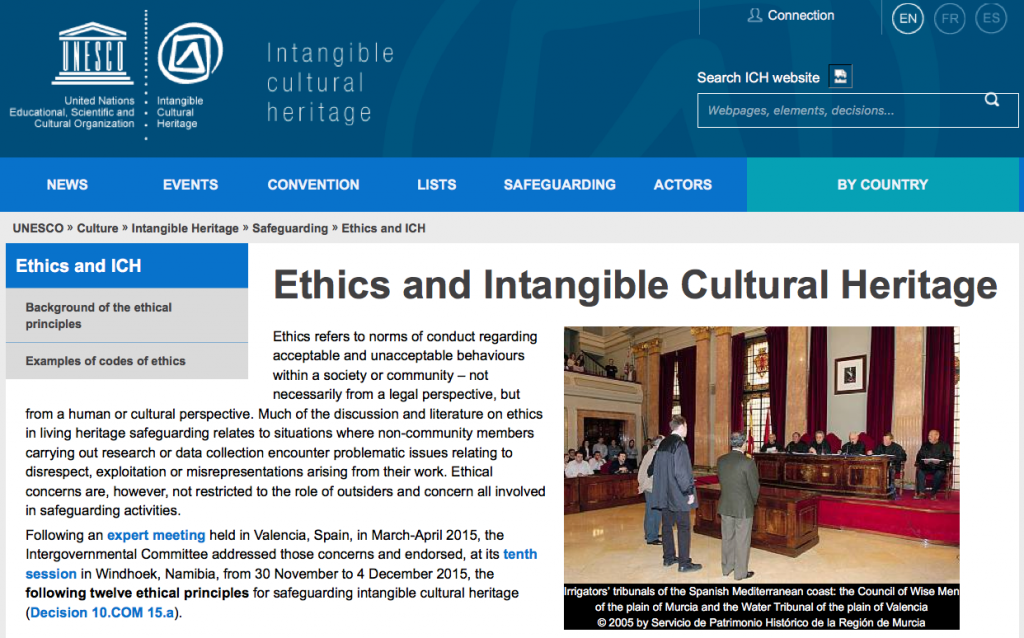Click the search magnifier icon
This screenshot has height=638, width=1024.
(991, 100)
